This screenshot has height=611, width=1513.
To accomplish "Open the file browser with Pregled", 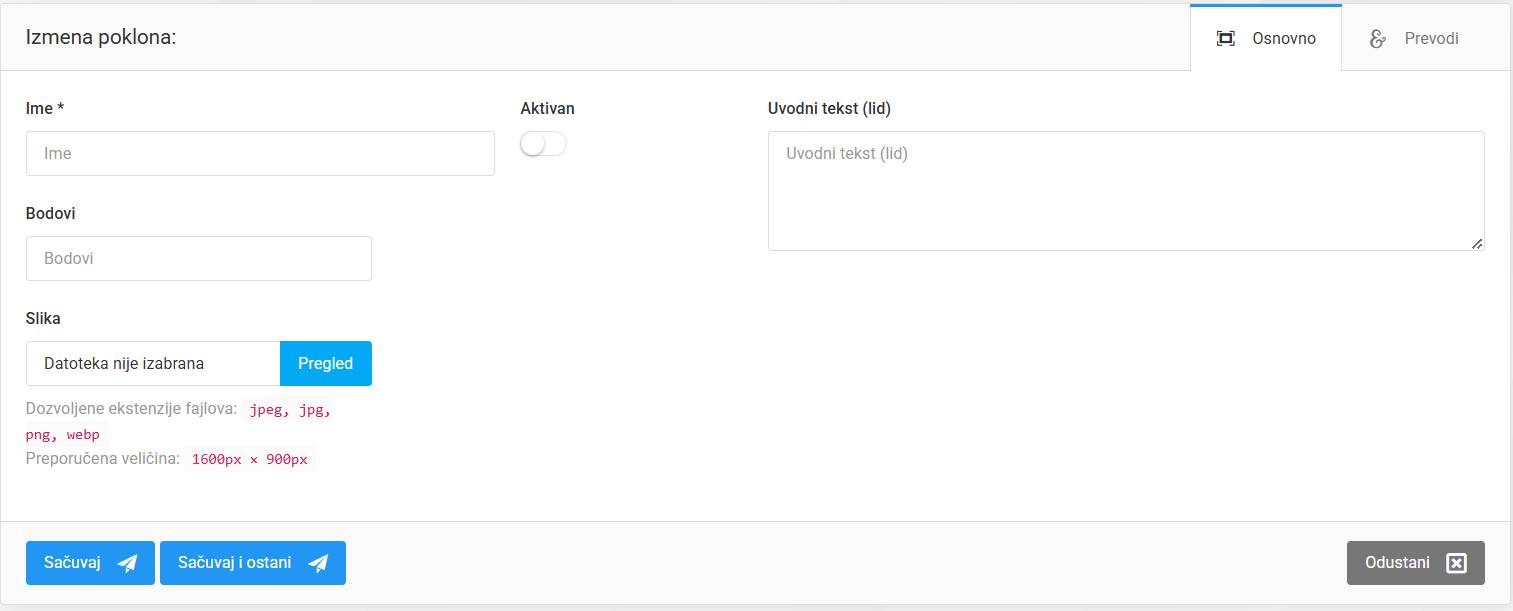I will tap(325, 364).
